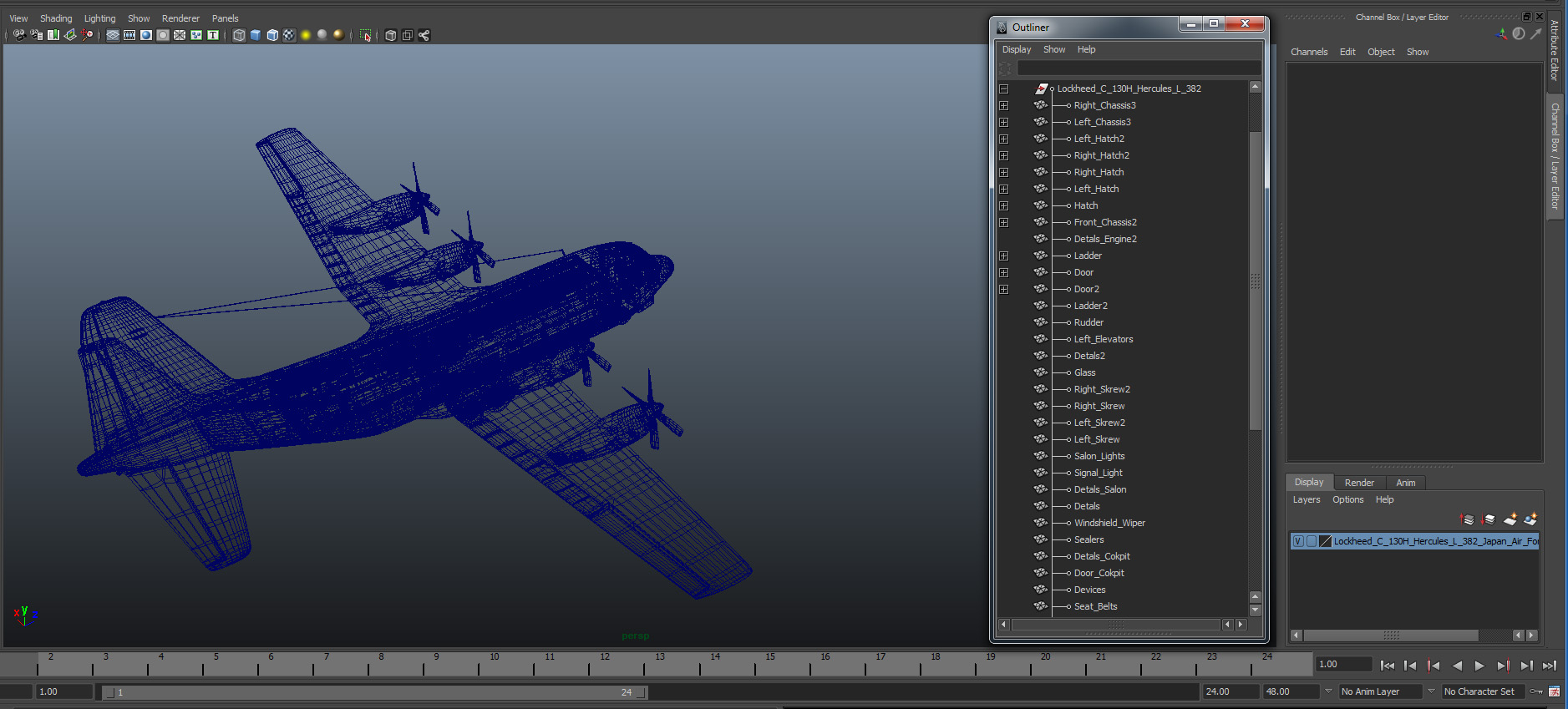The height and width of the screenshot is (709, 1568).
Task: Expand the Left_Hatch2 node
Action: 1003,139
